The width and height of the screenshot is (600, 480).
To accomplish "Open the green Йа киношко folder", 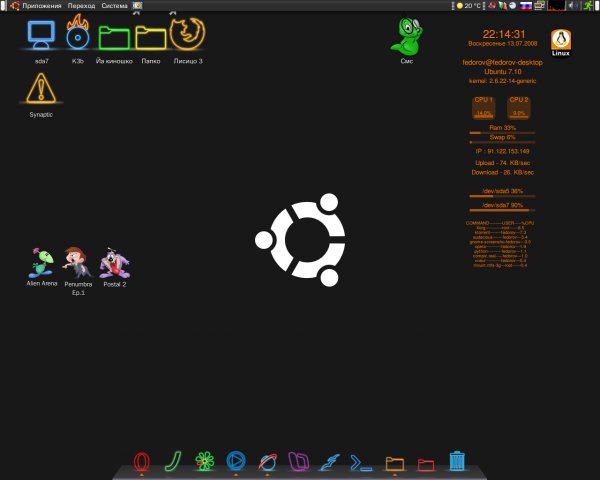I will (114, 37).
